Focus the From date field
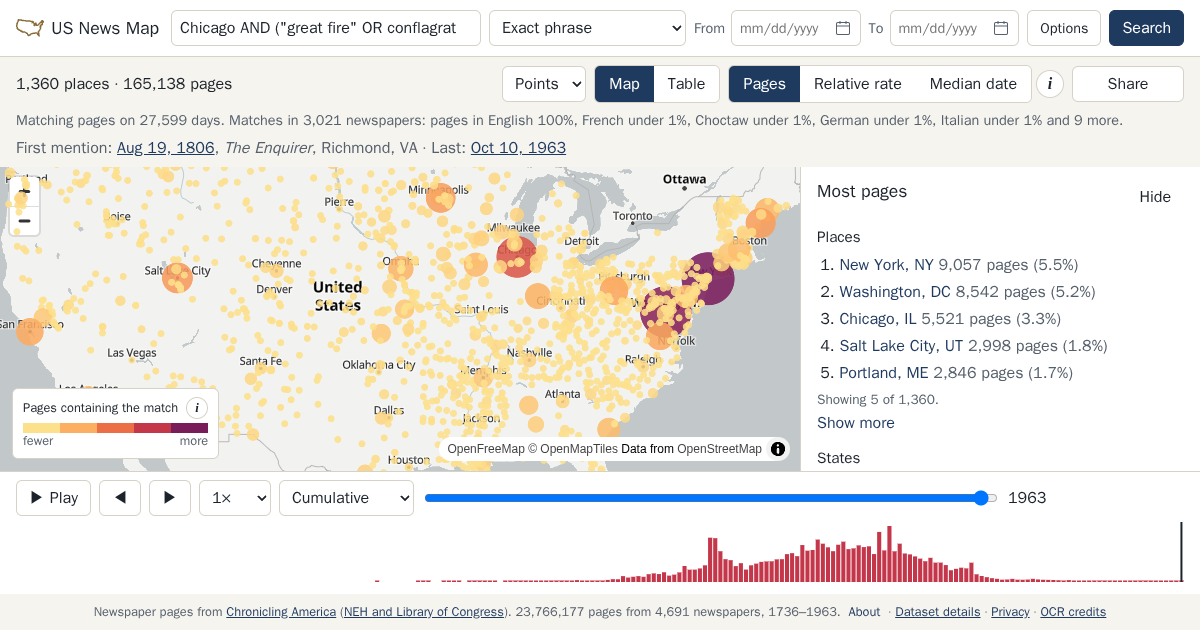The width and height of the screenshot is (1200, 630). point(796,28)
